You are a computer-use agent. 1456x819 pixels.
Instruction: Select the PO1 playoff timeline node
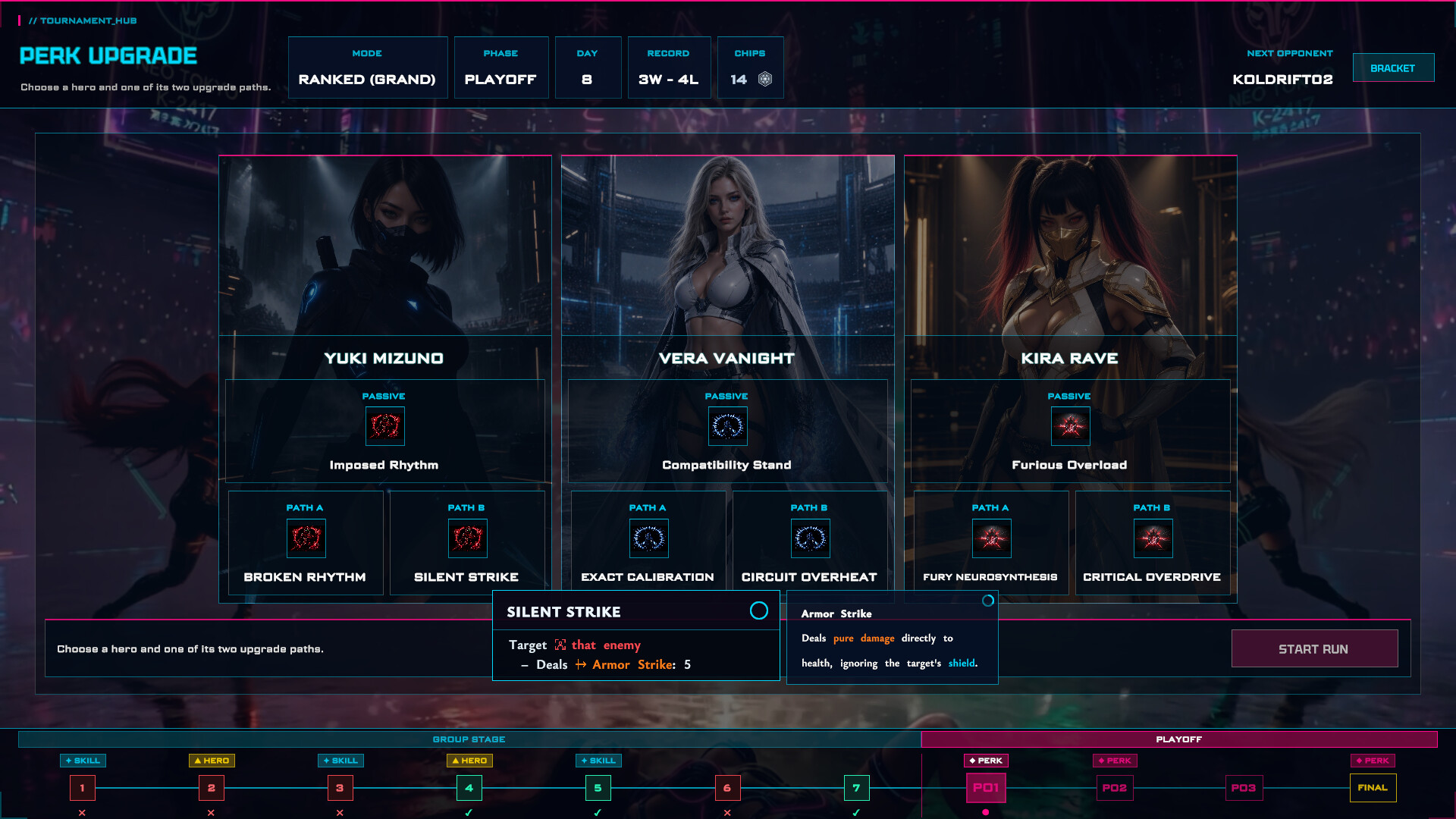click(x=985, y=788)
